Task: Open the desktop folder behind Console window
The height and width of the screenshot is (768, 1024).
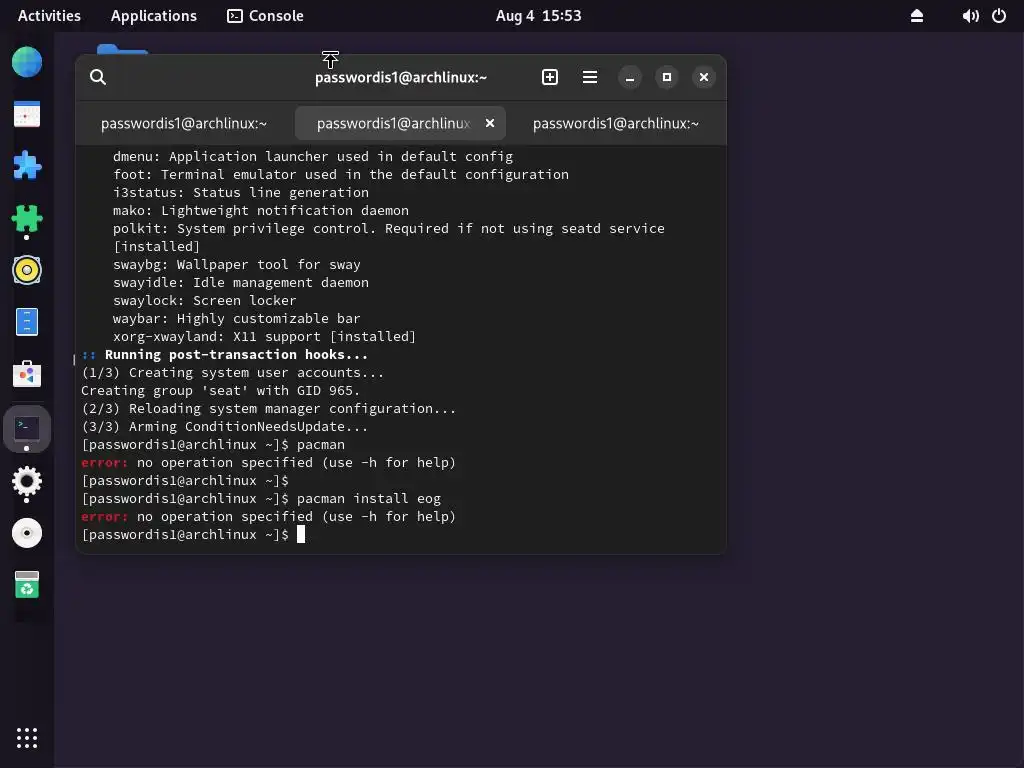Action: coord(122,49)
